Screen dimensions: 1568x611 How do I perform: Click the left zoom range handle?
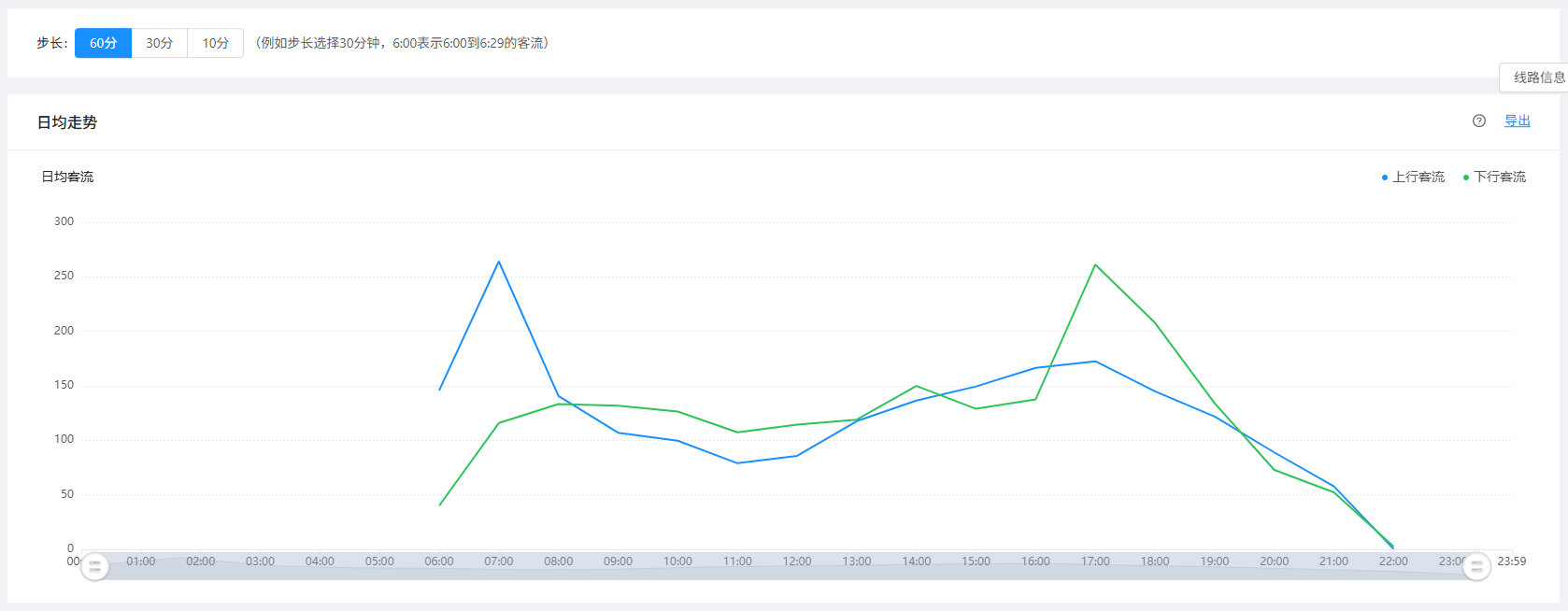tap(94, 566)
